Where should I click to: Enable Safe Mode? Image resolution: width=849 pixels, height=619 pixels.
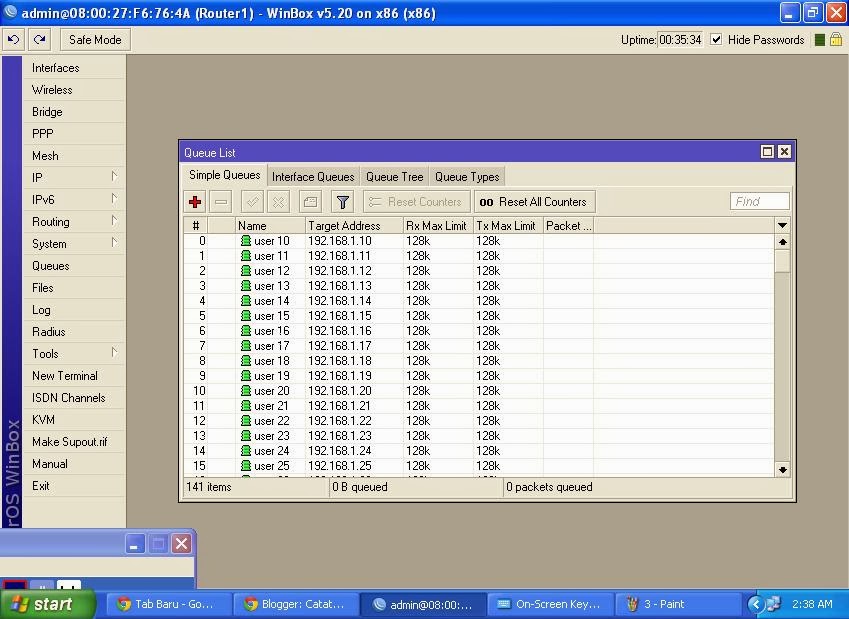pos(94,39)
